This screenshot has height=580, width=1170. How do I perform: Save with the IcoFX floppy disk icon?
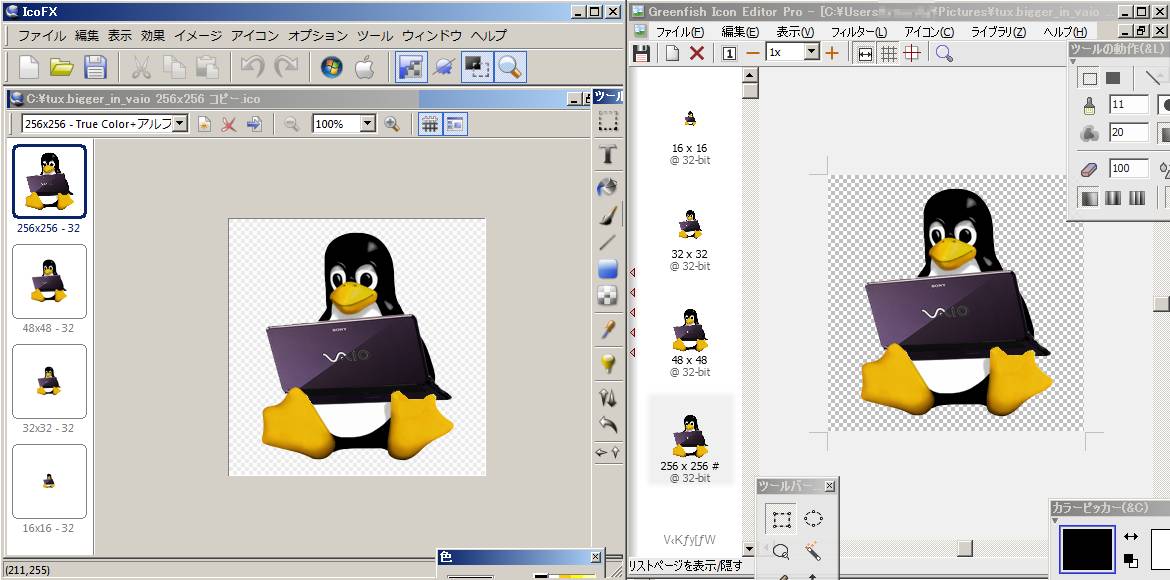96,67
